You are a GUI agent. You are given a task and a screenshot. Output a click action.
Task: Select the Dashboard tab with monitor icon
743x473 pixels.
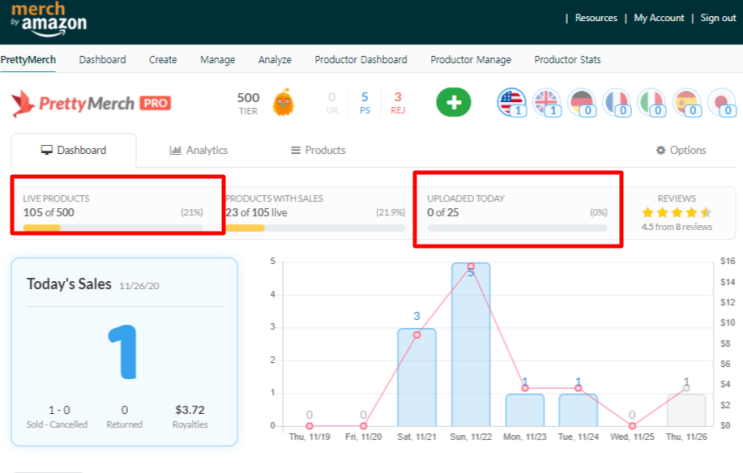pos(73,150)
